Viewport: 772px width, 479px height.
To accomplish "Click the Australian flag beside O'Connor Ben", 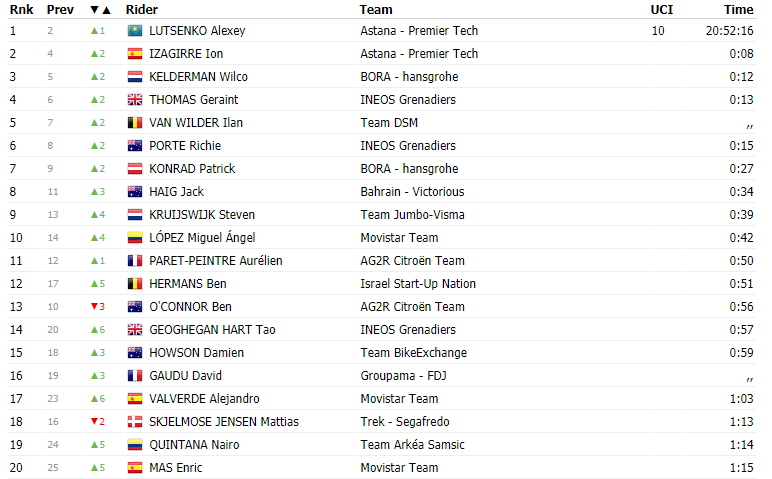I will pyautogui.click(x=134, y=307).
